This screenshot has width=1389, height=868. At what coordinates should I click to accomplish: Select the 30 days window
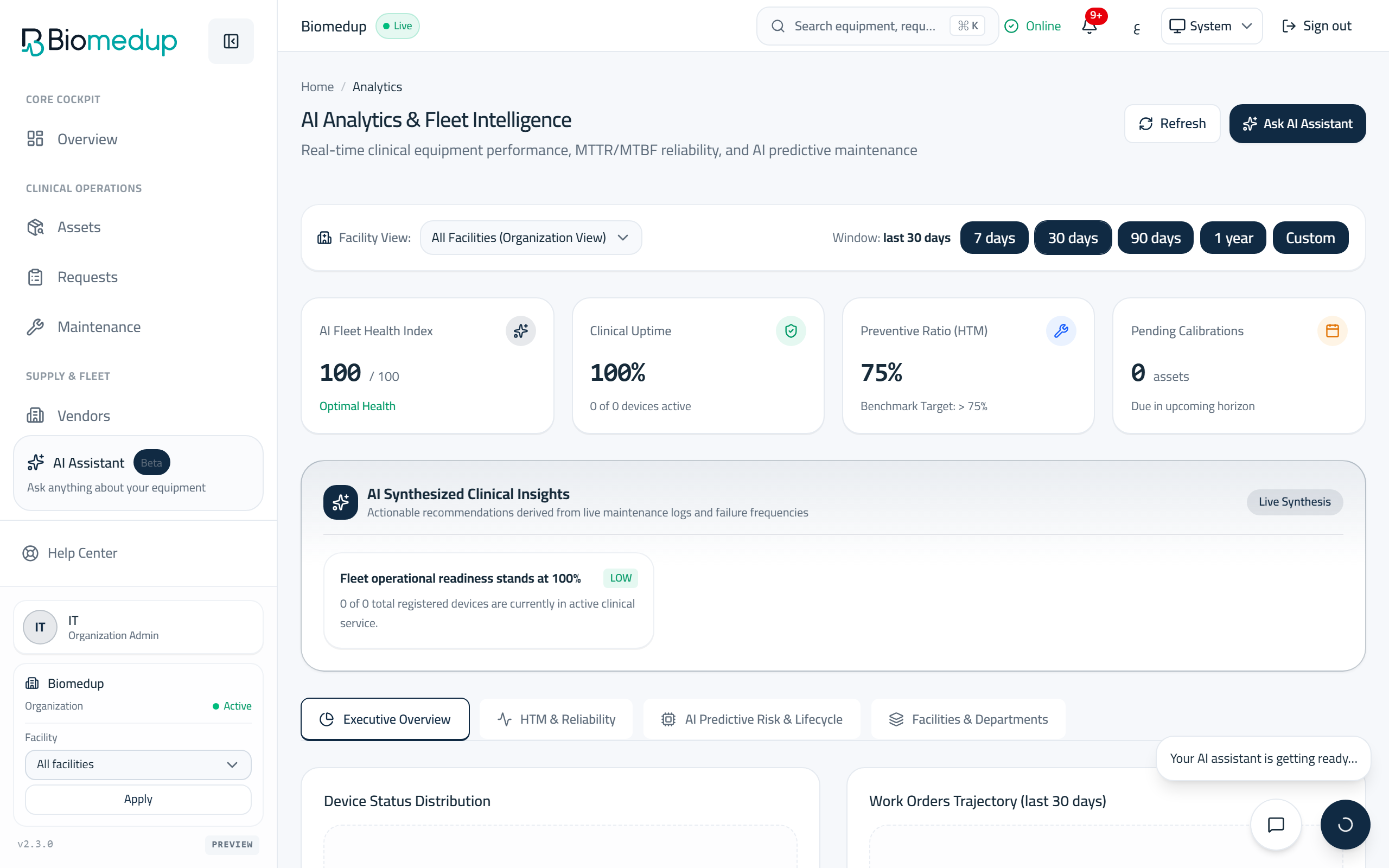1073,238
